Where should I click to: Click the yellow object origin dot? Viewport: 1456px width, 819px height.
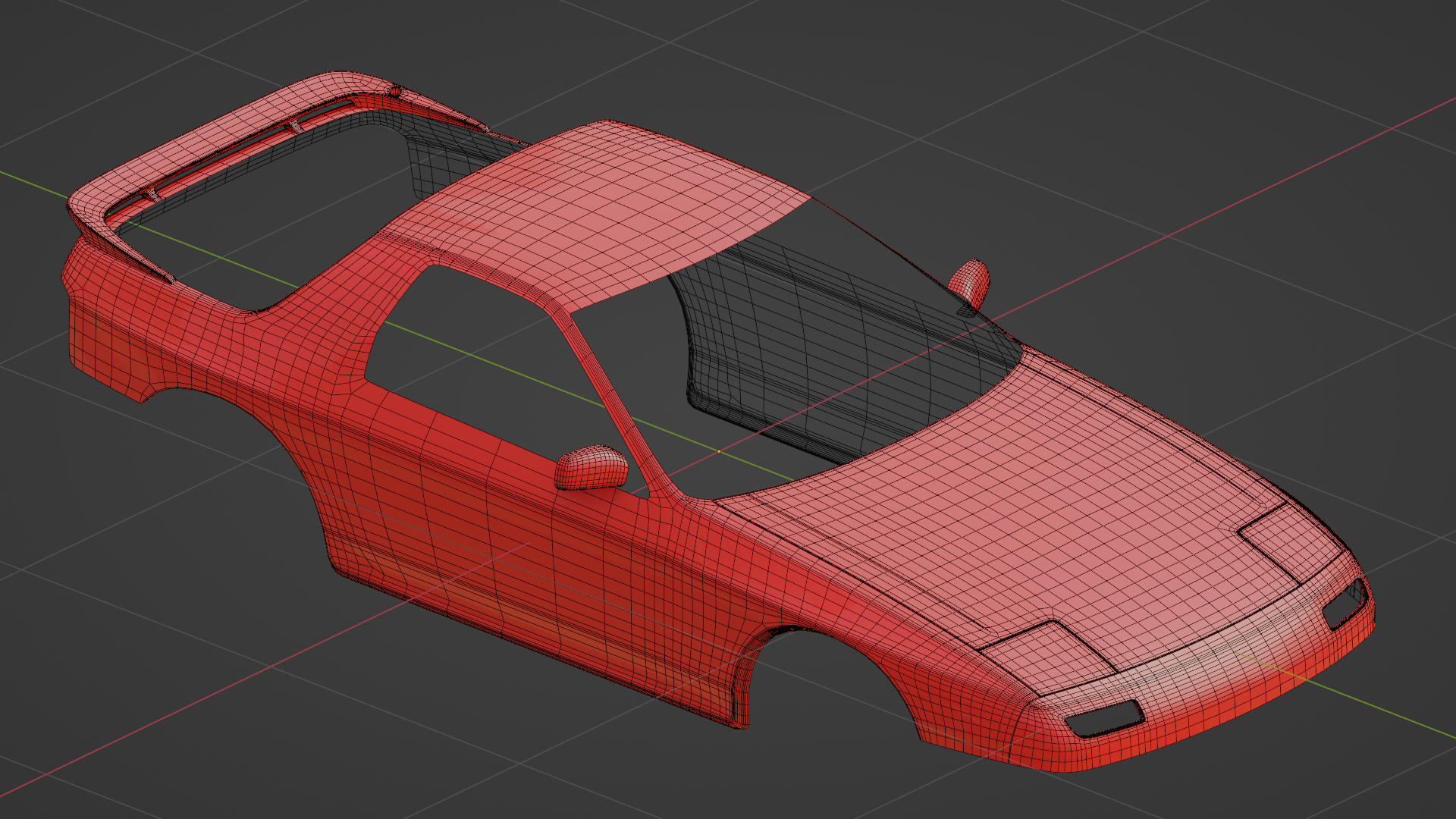719,451
